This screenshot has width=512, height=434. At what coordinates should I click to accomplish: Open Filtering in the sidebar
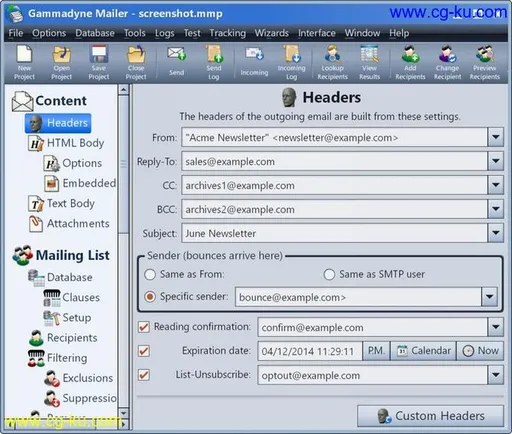click(57, 358)
